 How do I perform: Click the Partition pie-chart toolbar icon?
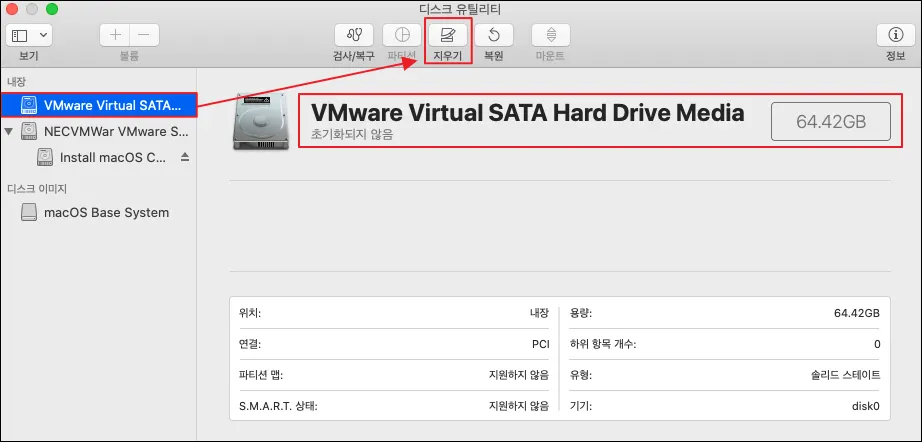click(x=402, y=35)
